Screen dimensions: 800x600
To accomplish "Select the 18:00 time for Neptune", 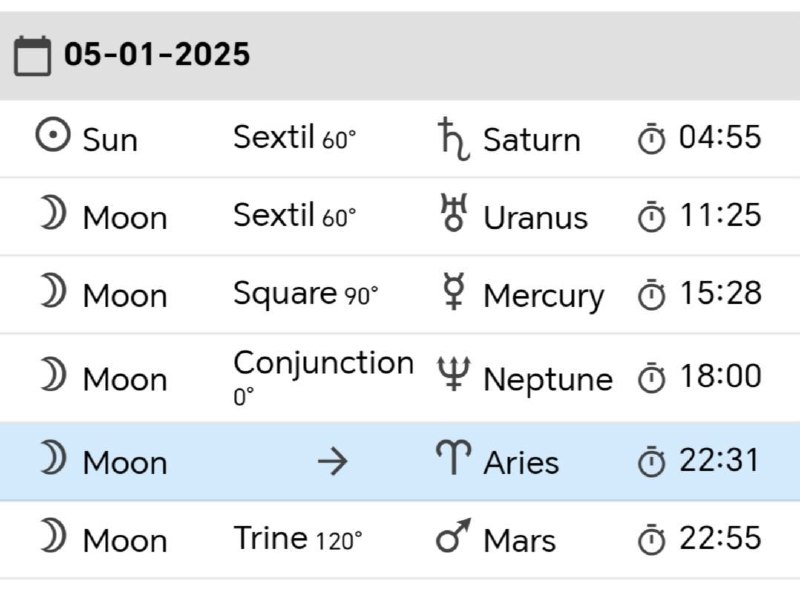I will click(x=720, y=376).
